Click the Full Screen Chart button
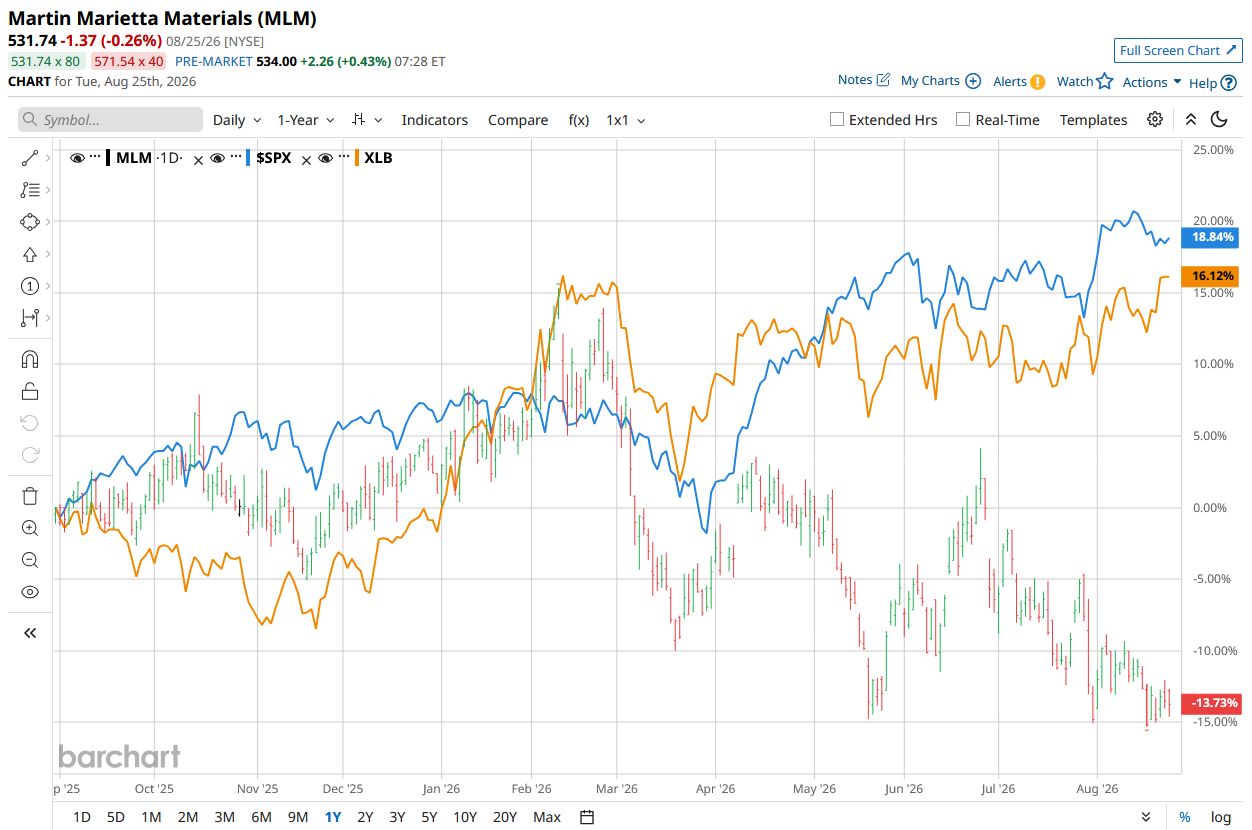The height and width of the screenshot is (830, 1252). point(1179,50)
